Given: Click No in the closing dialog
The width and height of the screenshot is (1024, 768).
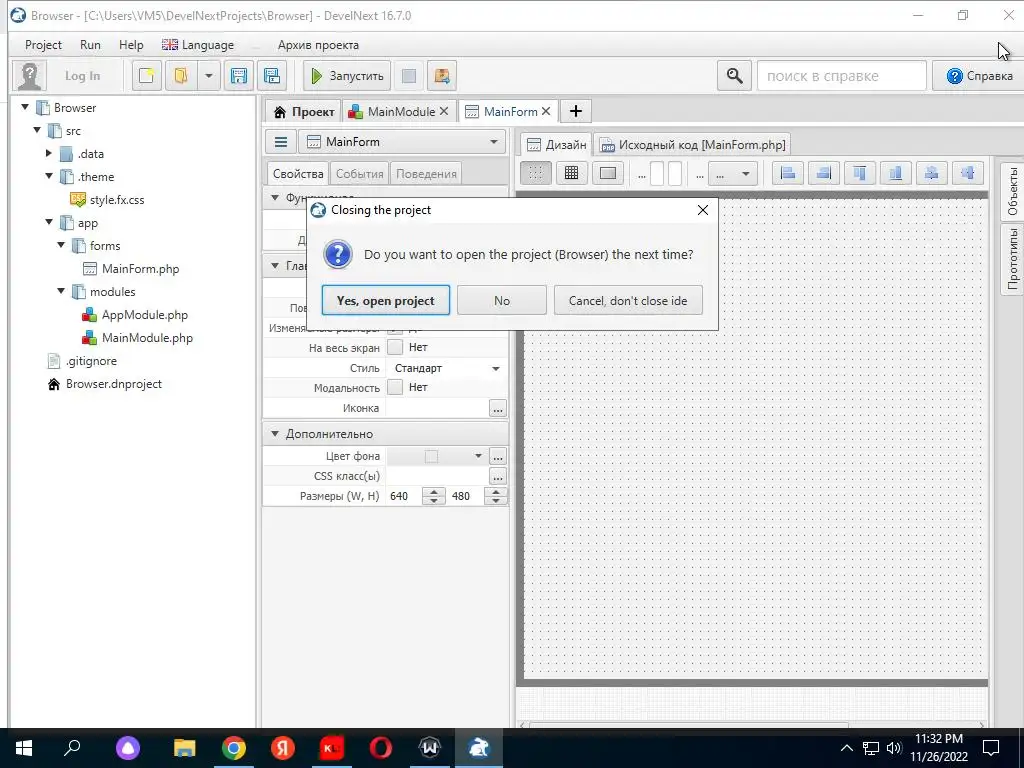Looking at the screenshot, I should [502, 300].
